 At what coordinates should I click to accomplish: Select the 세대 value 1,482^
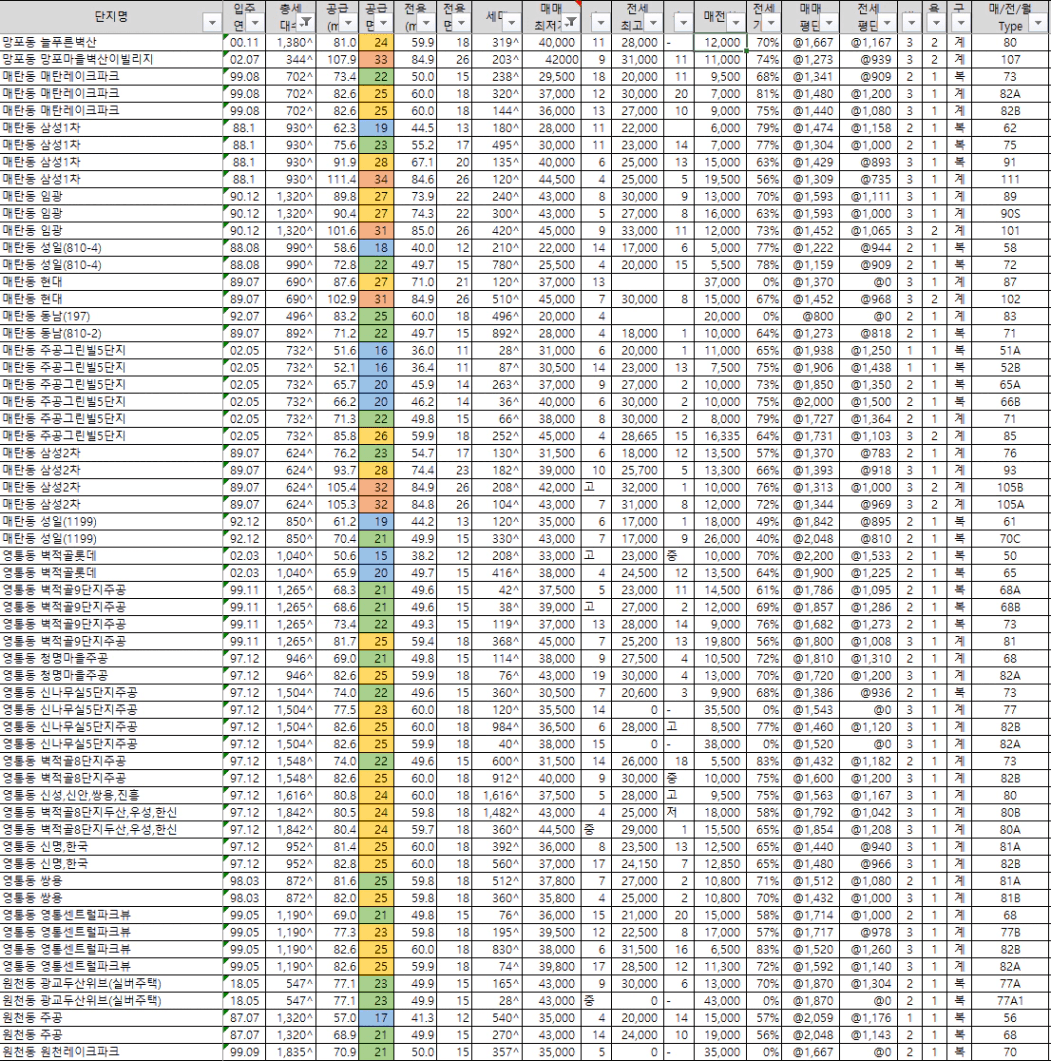497,813
